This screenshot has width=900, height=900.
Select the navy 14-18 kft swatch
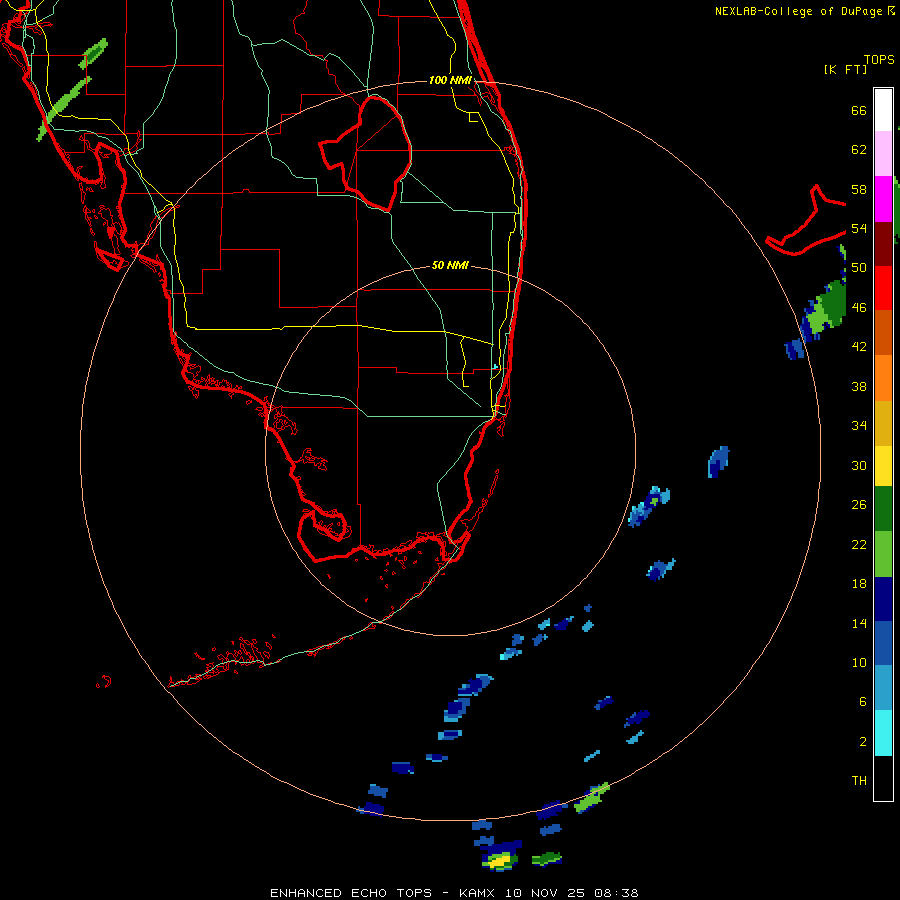coord(883,599)
